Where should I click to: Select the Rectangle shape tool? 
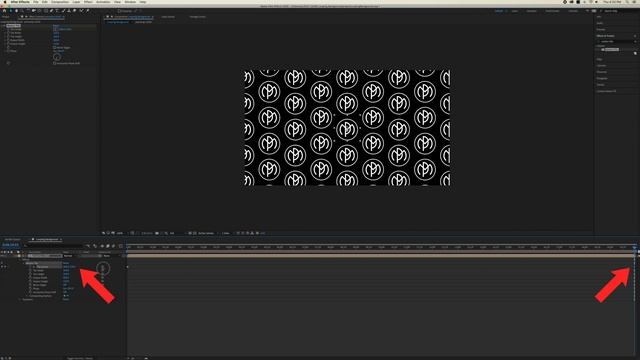click(x=46, y=11)
